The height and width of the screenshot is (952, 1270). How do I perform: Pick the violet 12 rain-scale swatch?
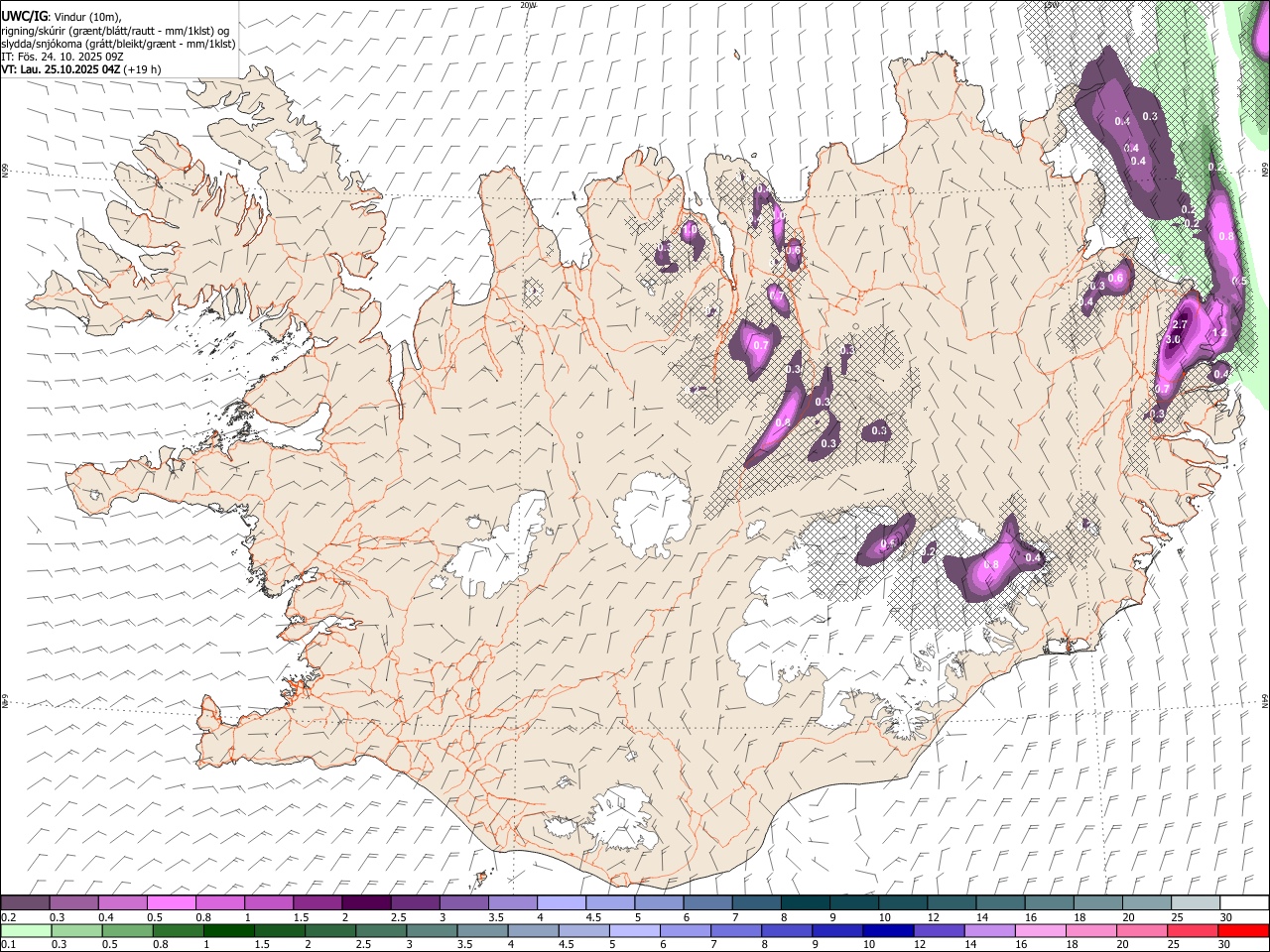coord(940,930)
